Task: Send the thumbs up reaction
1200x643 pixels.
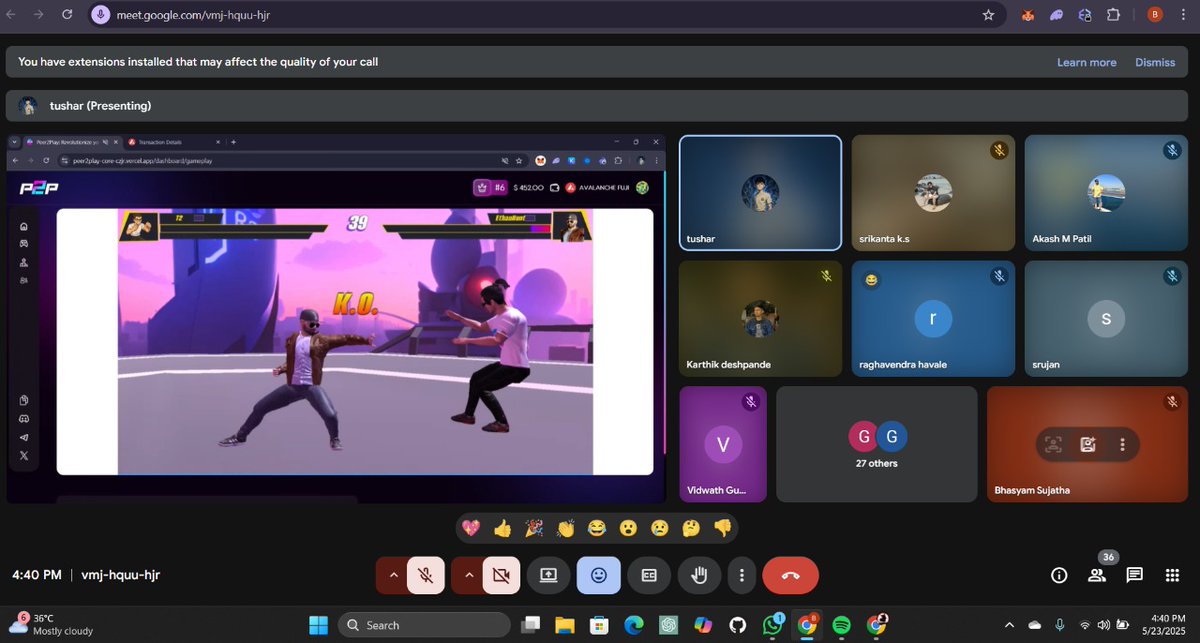Action: (503, 528)
